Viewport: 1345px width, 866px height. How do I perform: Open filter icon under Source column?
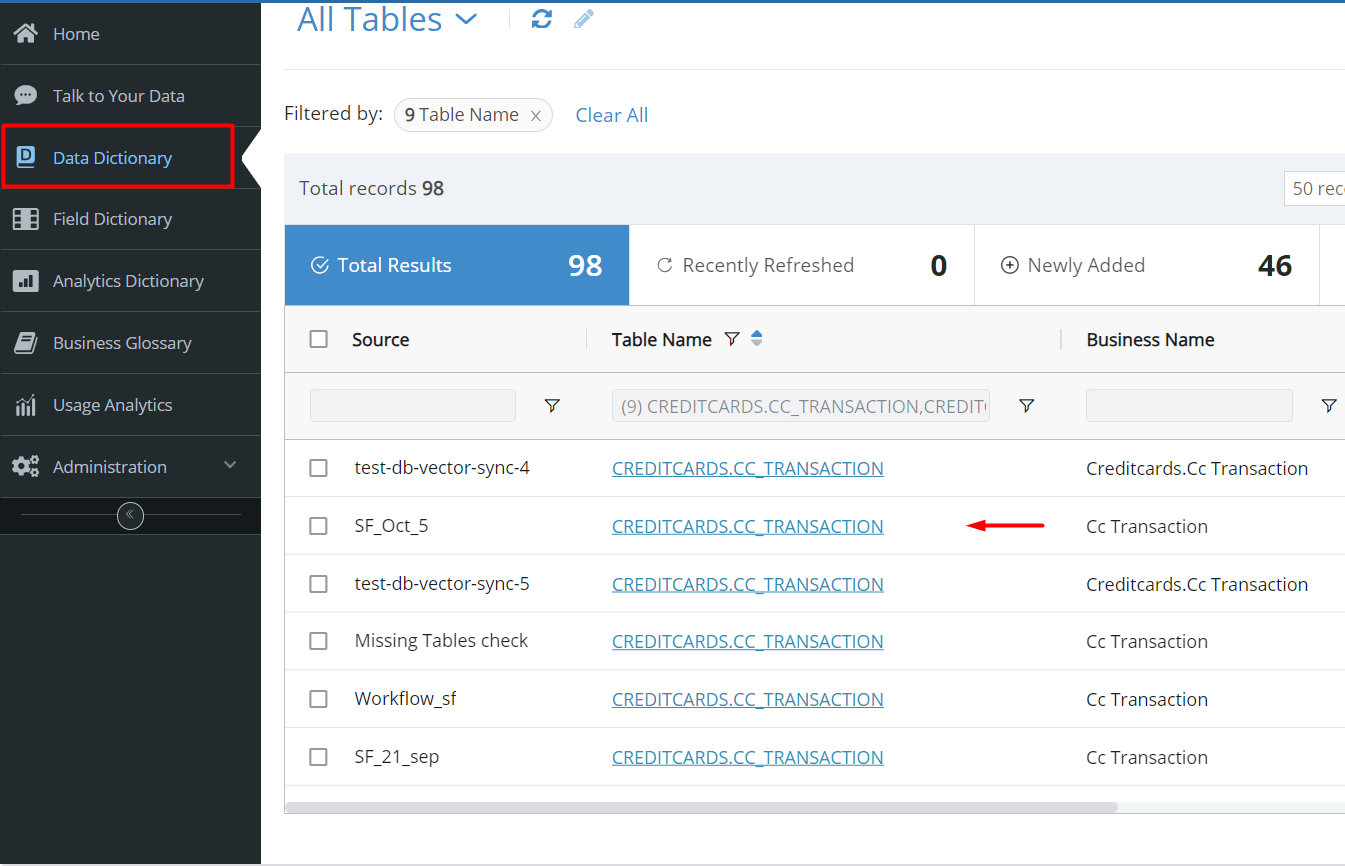coord(552,406)
